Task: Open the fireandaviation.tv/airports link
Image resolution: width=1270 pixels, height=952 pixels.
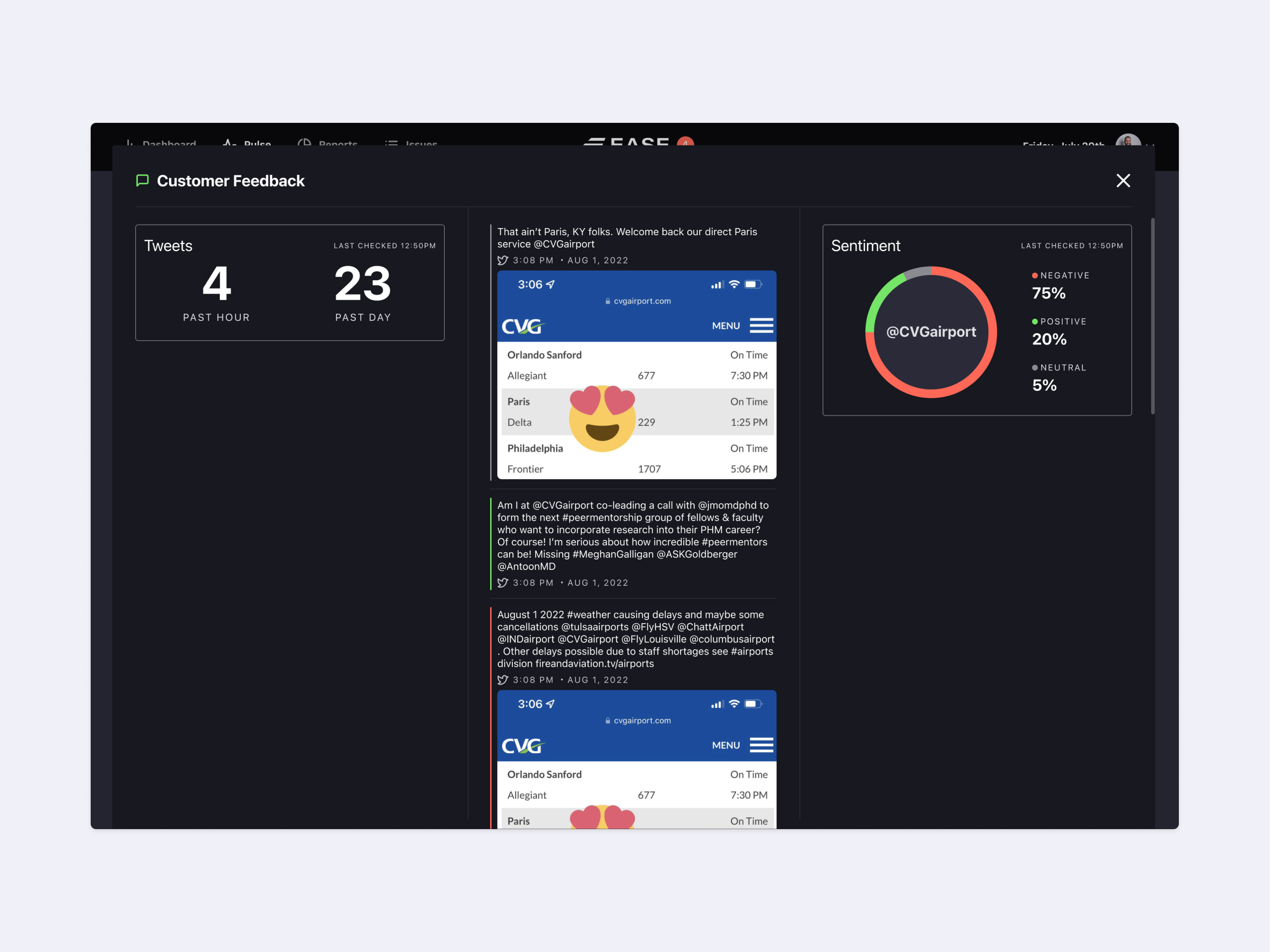Action: [x=595, y=664]
